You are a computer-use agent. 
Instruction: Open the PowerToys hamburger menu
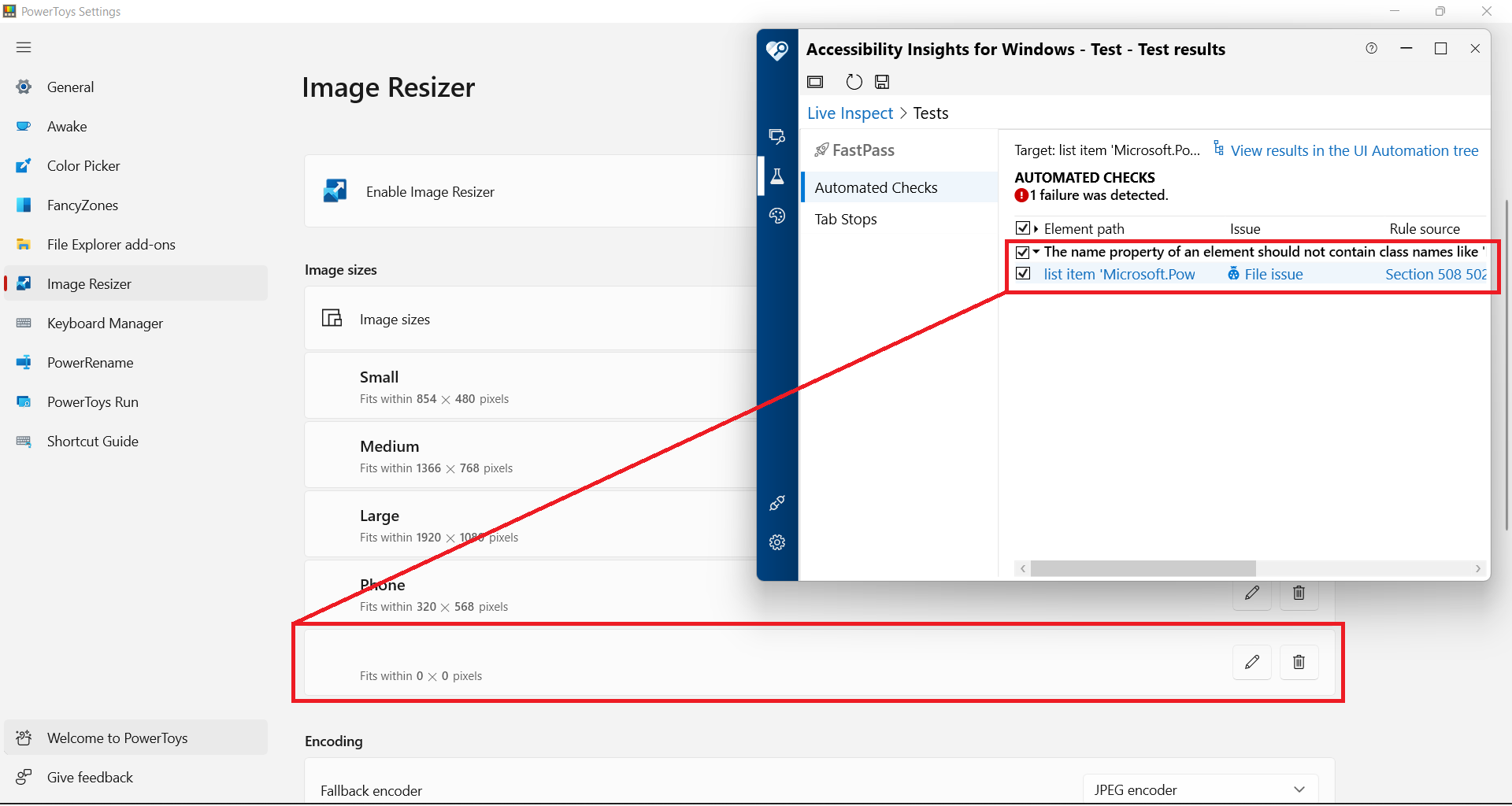pos(23,47)
